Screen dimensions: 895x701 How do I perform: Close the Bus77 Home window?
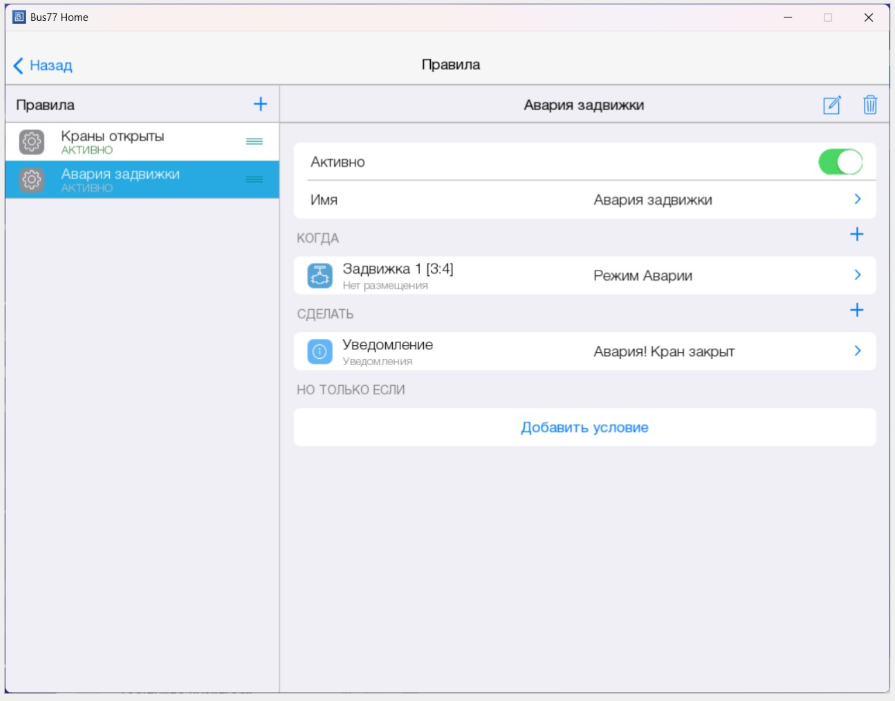click(x=869, y=18)
